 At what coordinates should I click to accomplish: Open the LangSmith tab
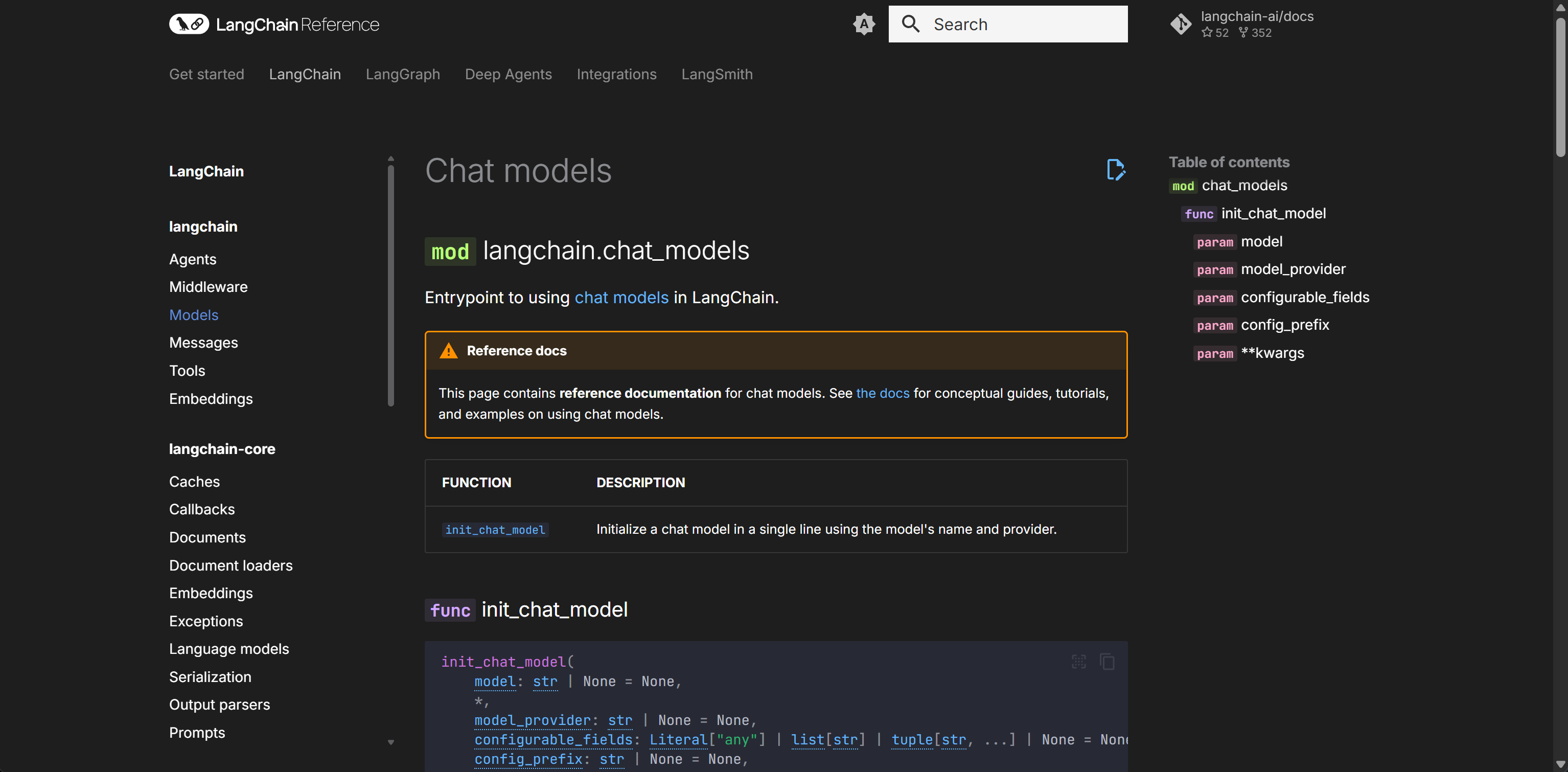pos(717,74)
